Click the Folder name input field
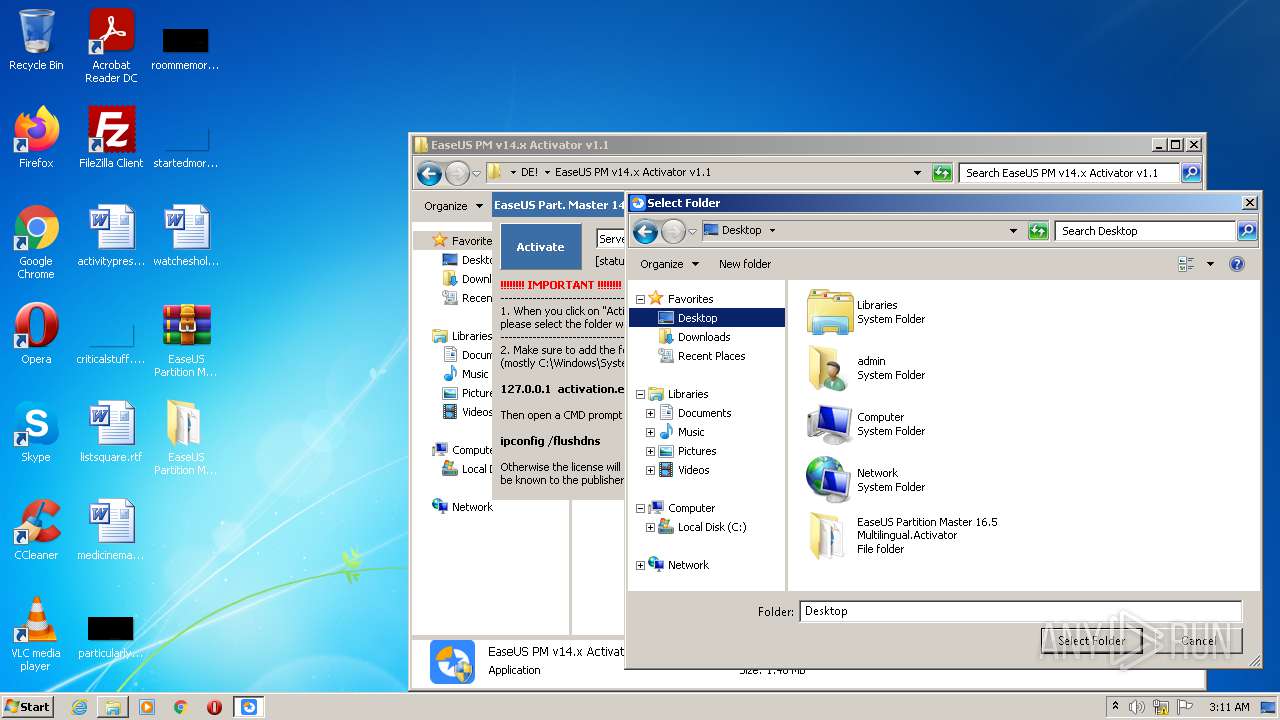Screen dimensions: 1280x720 point(1020,611)
